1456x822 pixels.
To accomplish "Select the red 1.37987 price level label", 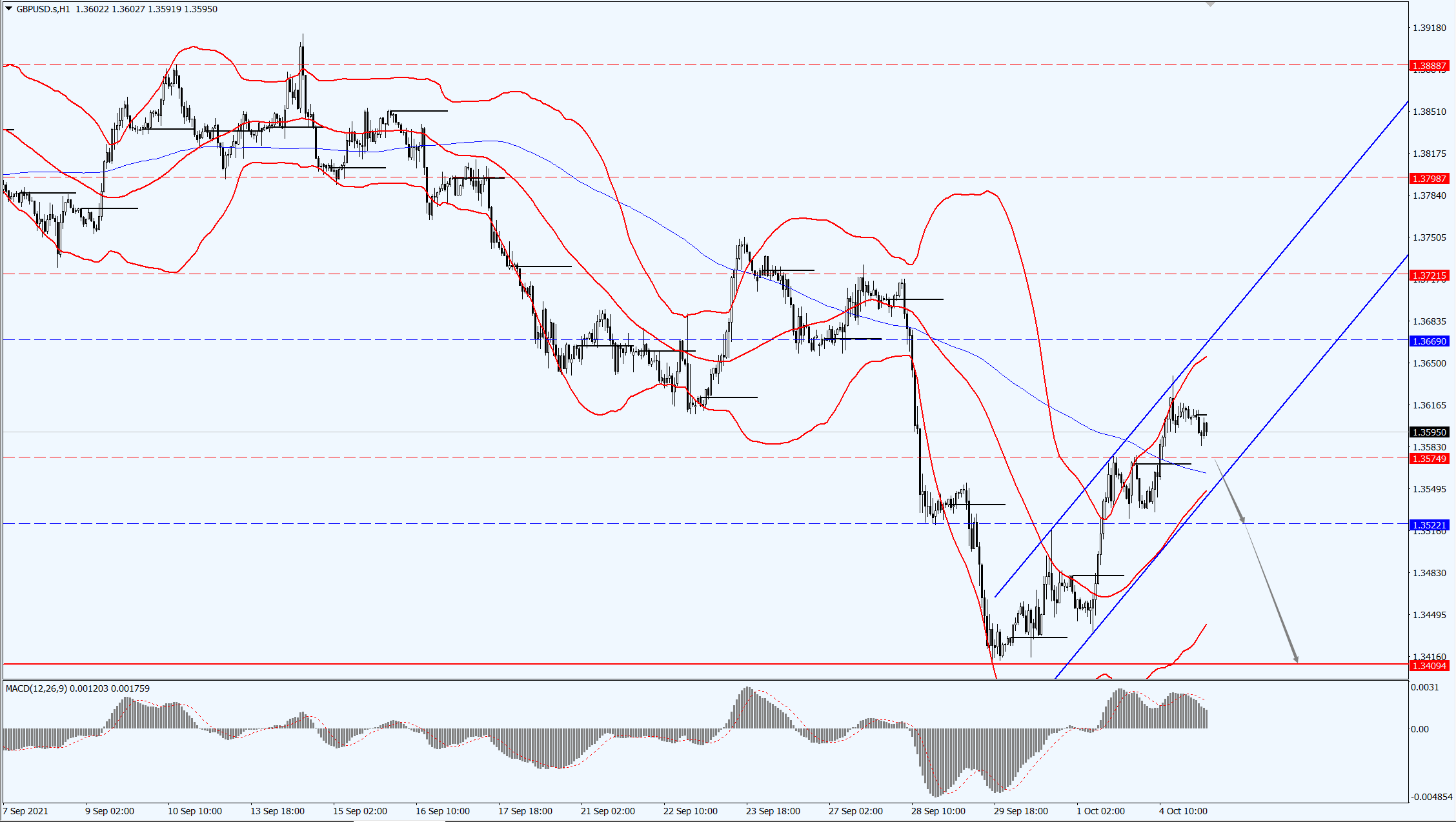I will pyautogui.click(x=1430, y=179).
